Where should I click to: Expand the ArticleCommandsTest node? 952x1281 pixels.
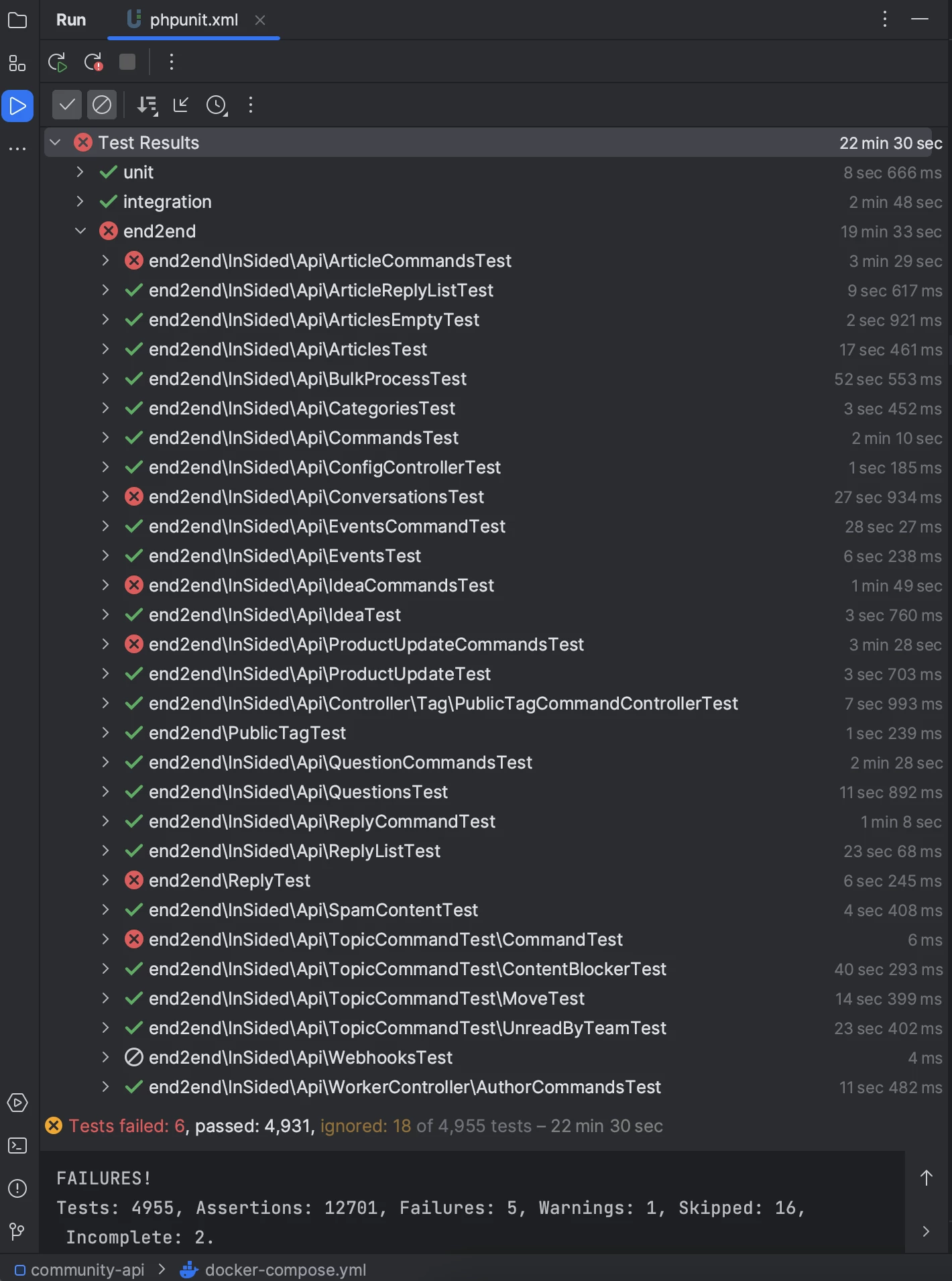point(105,261)
